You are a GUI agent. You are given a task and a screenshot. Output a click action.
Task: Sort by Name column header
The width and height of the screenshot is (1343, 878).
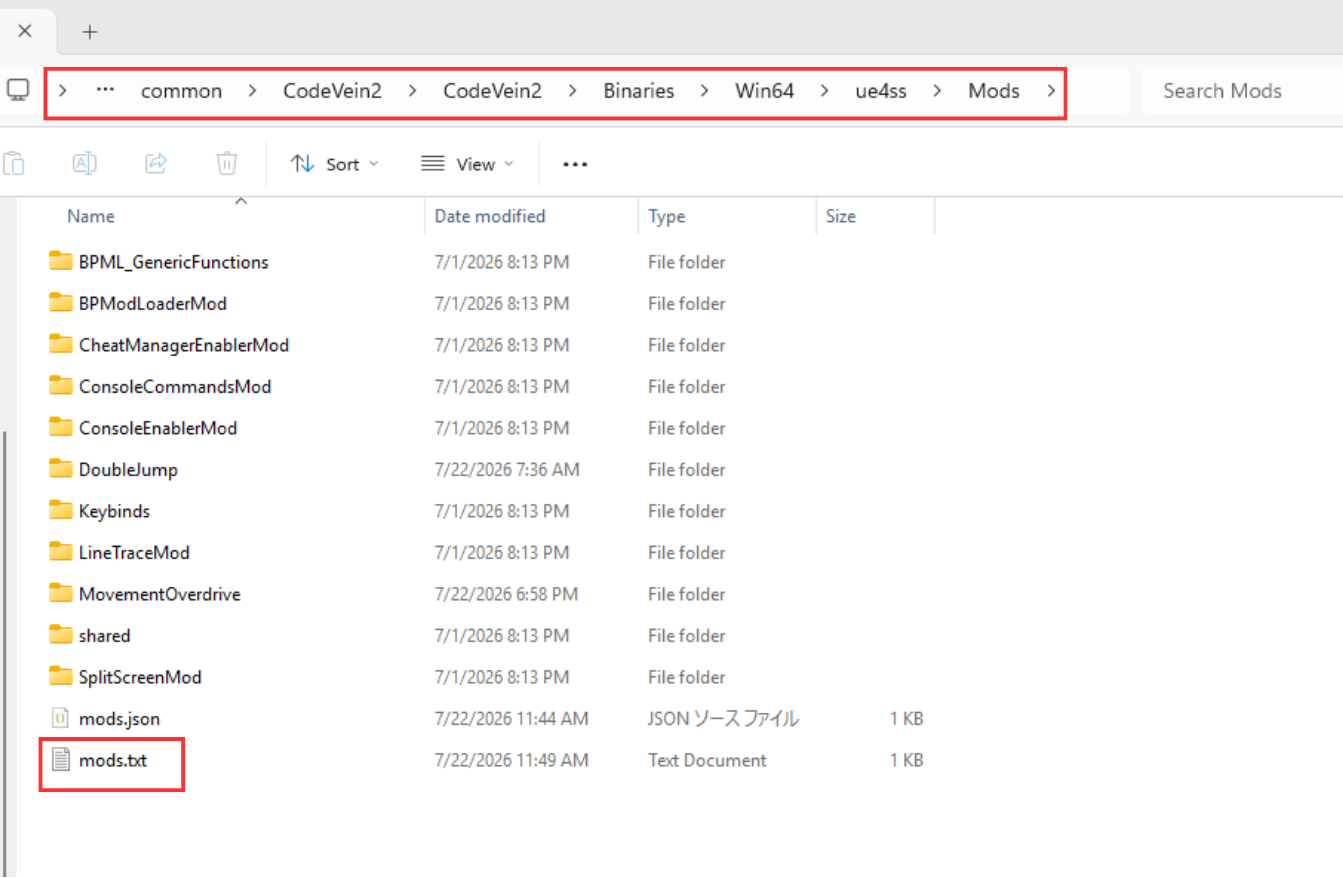(x=91, y=216)
